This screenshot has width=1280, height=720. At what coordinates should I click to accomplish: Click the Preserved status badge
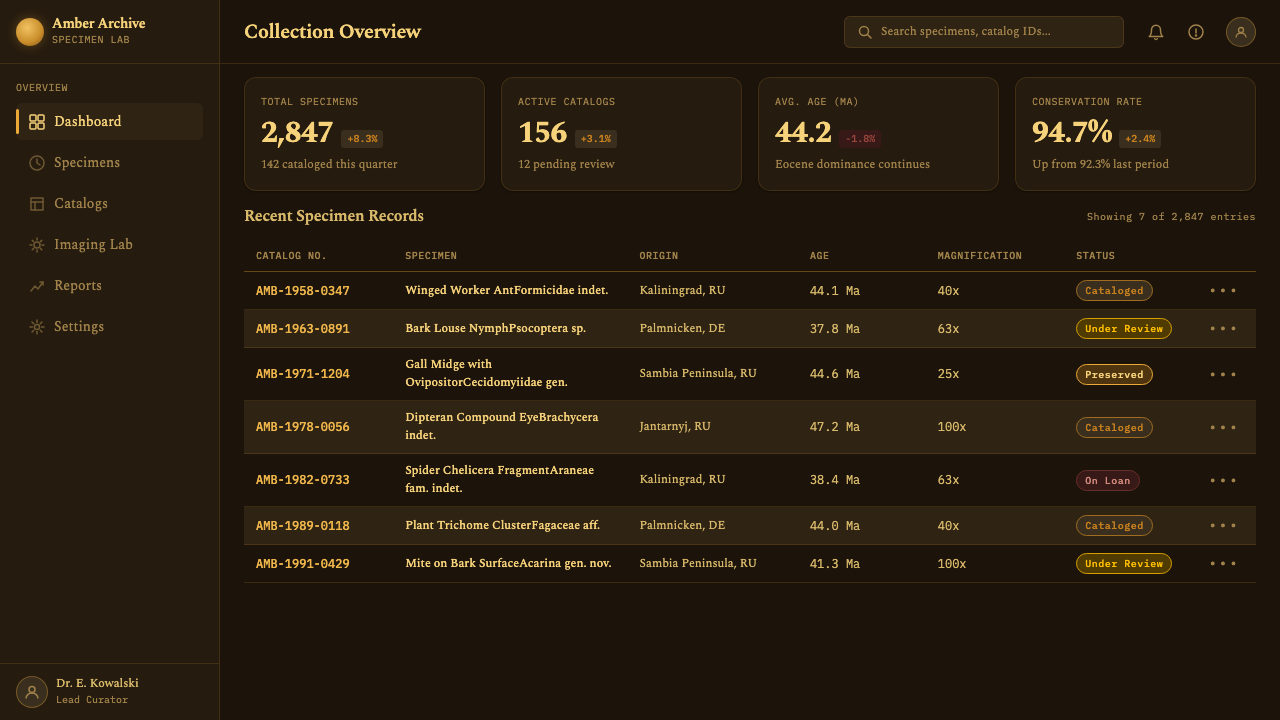click(x=1114, y=375)
